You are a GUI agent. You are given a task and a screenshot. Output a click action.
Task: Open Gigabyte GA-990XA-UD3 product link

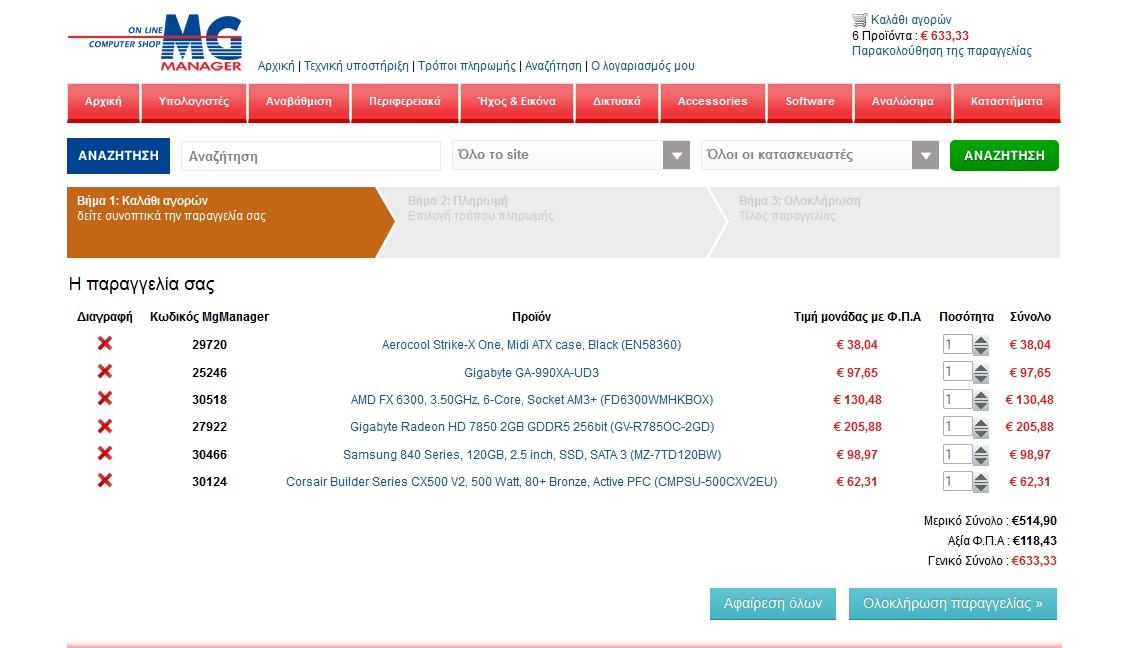click(x=531, y=372)
